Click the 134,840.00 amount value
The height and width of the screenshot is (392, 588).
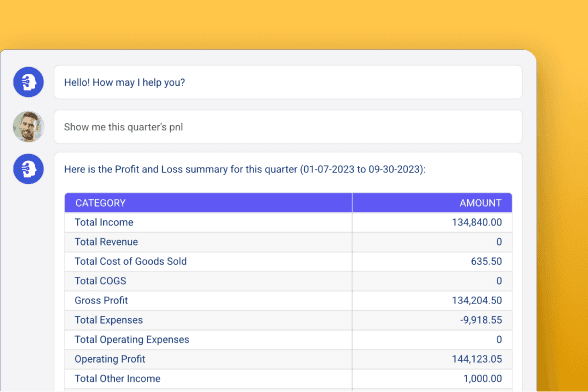click(x=477, y=222)
